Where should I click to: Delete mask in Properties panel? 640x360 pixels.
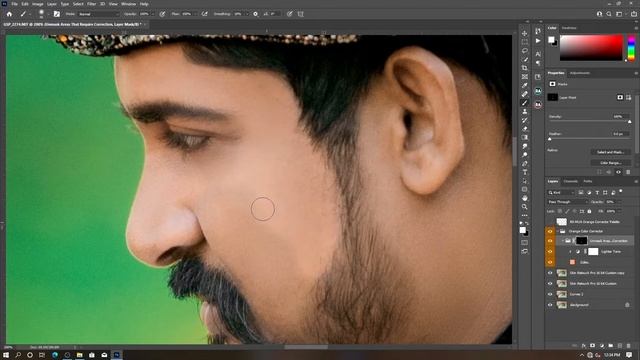coord(628,172)
